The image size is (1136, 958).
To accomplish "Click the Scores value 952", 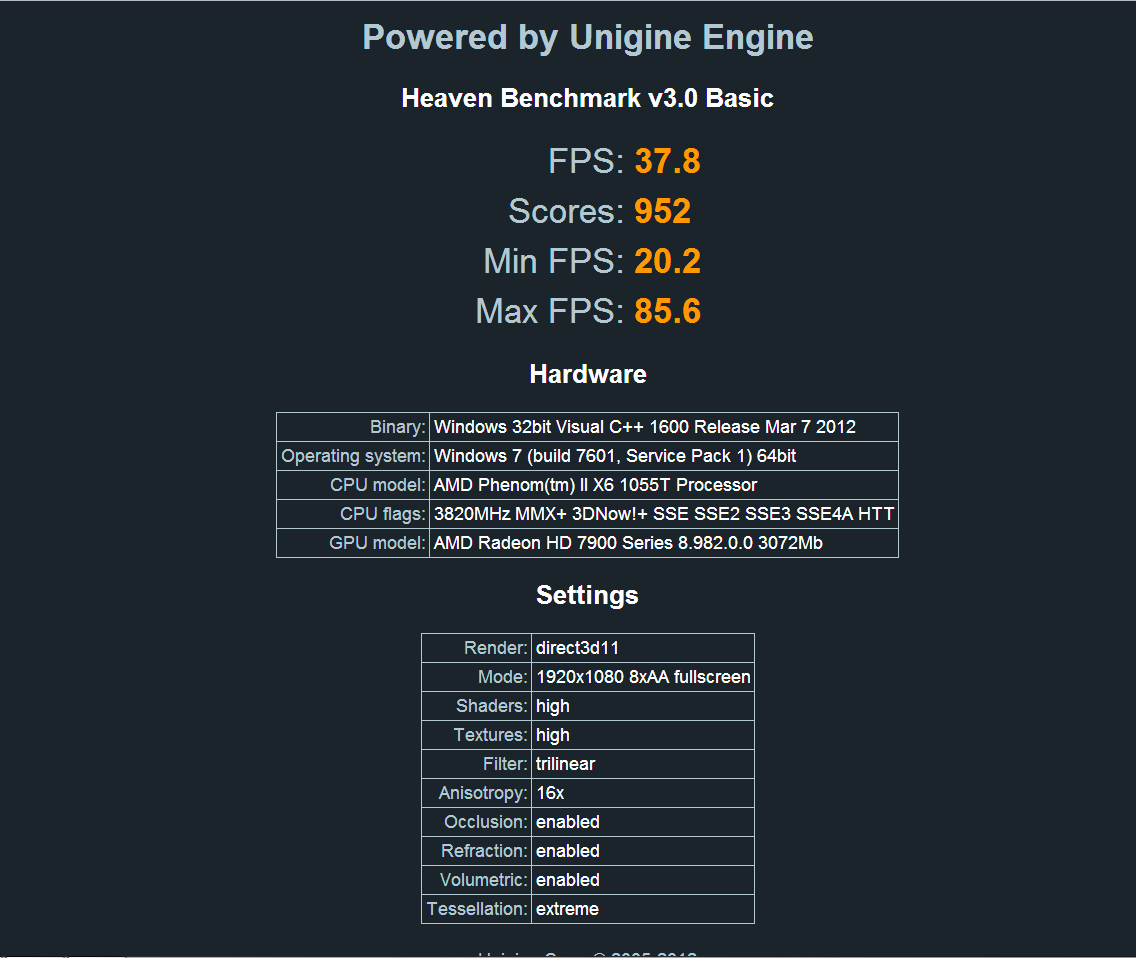I will tap(662, 211).
